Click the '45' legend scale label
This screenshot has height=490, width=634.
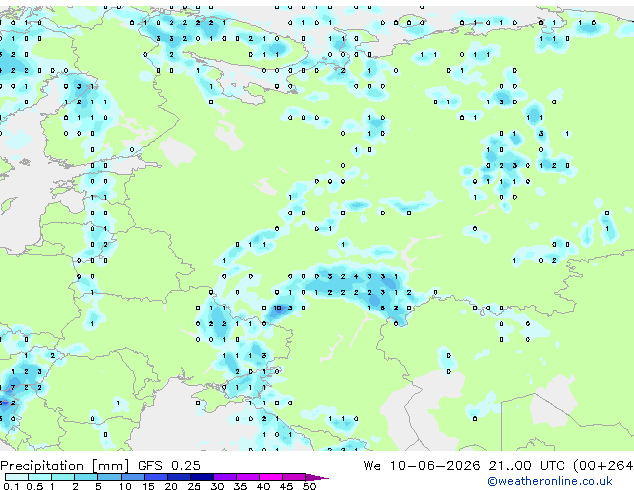coord(286,486)
